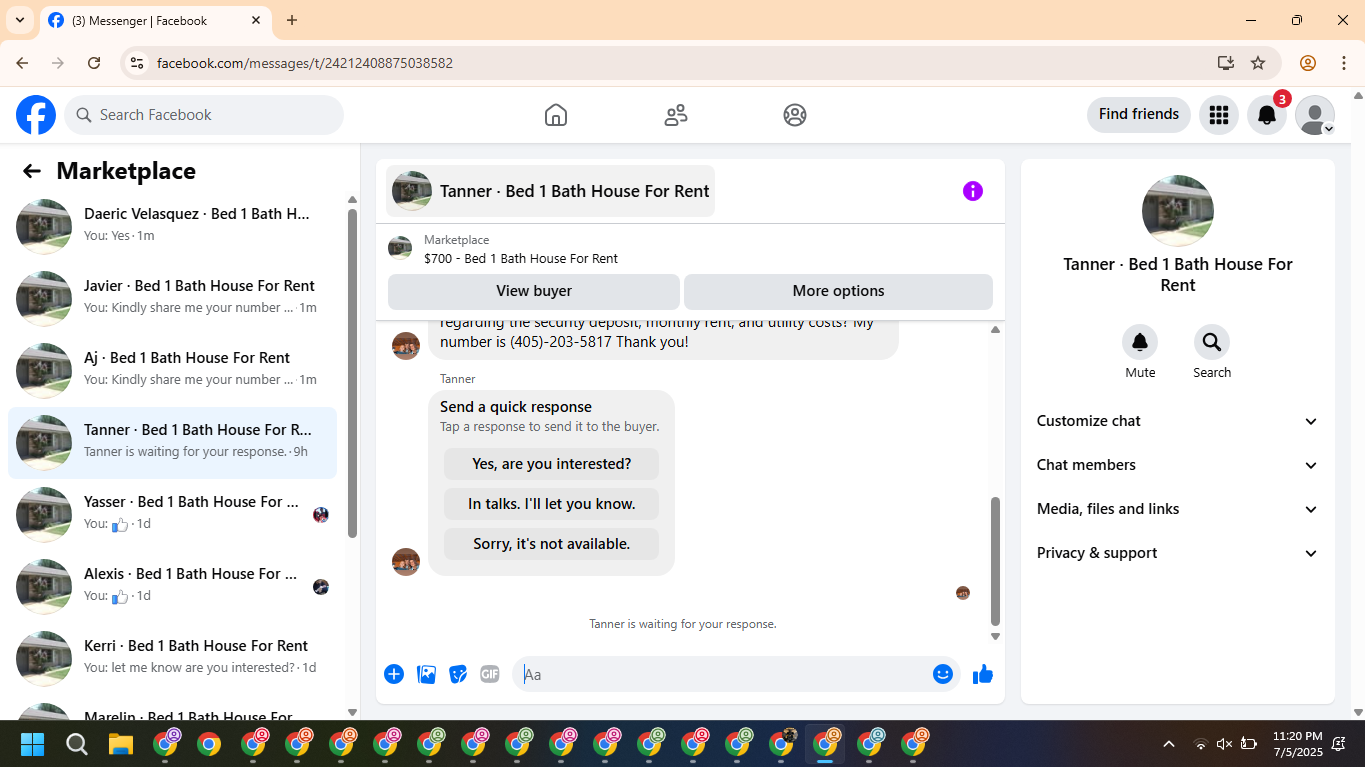Open the notifications bell with 3 badge
Screen dimensions: 1365x767
click(1267, 115)
